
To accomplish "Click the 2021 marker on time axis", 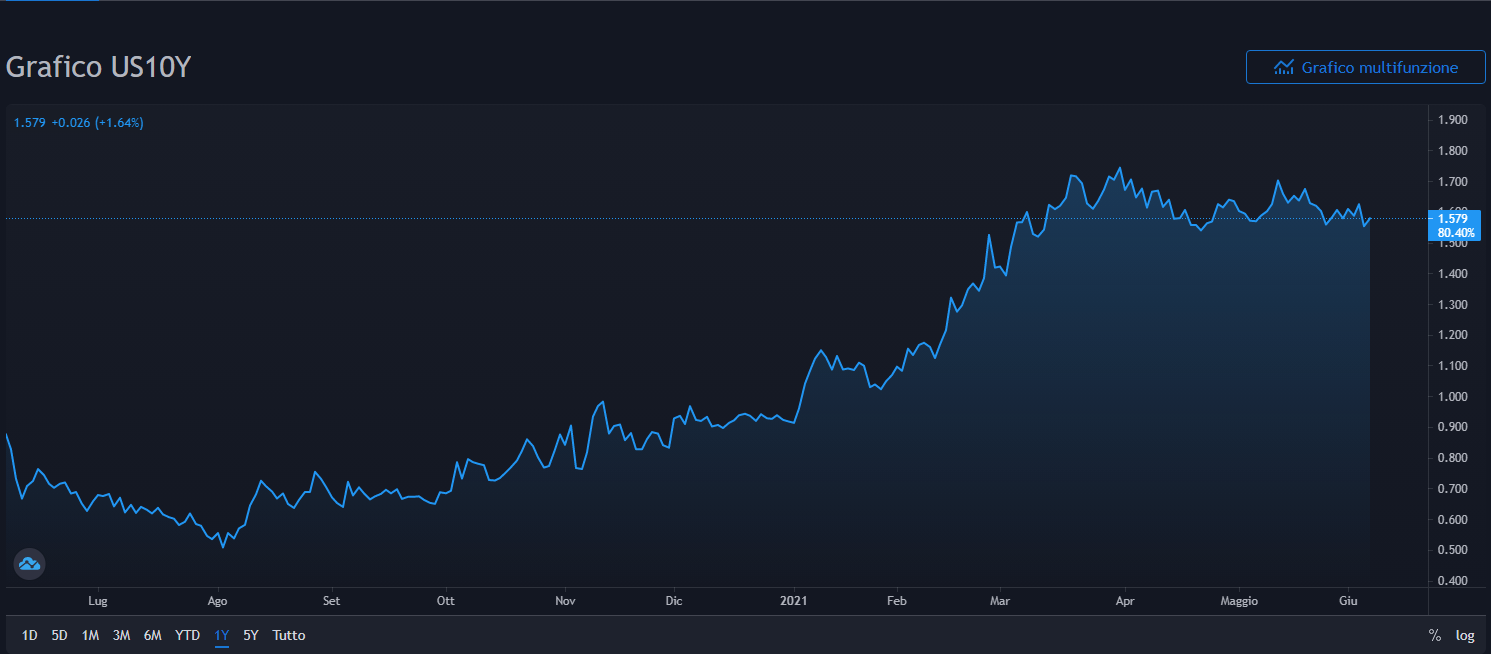I will [792, 601].
